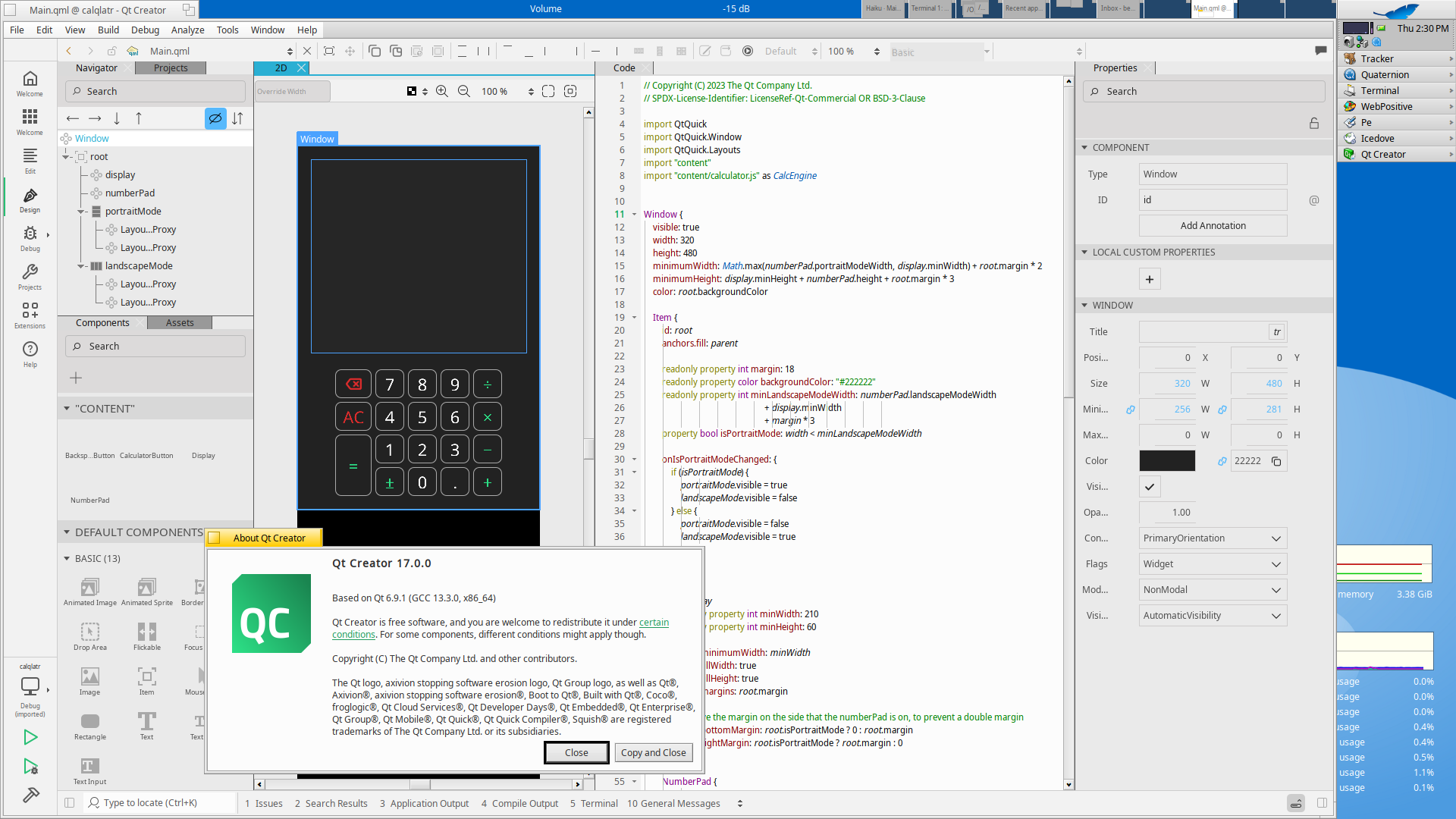Close the Main.qml document with X
Viewport: 1456px width, 819px height.
[x=307, y=51]
